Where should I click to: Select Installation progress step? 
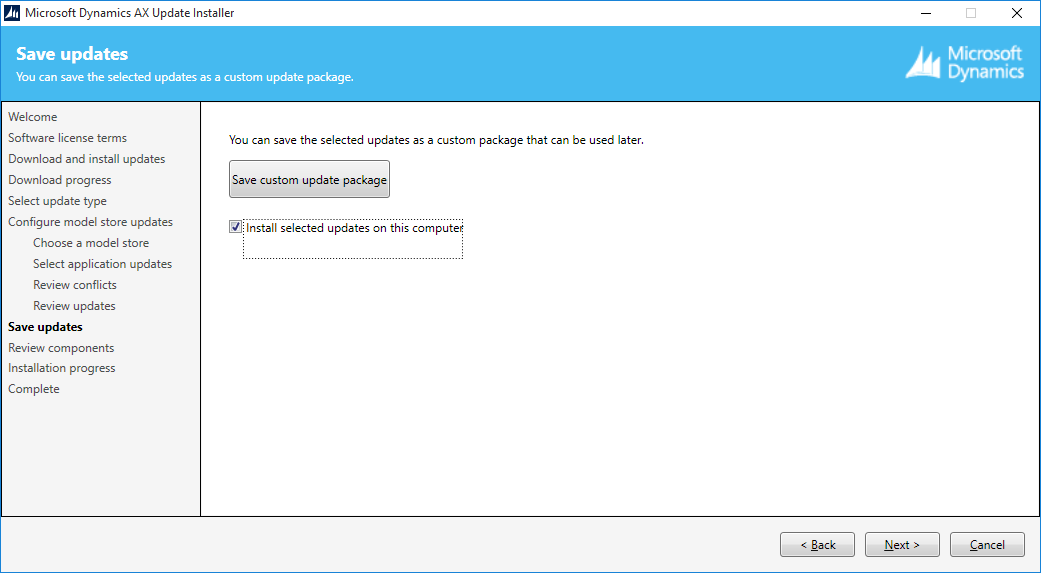coord(62,368)
